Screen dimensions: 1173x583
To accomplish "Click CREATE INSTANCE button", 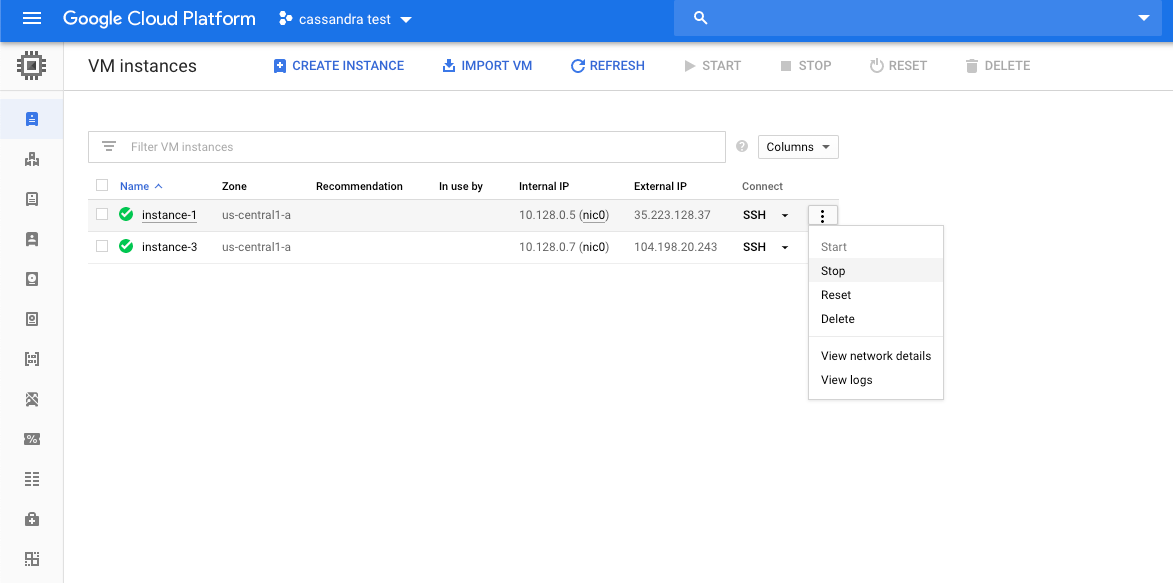I will coord(339,66).
